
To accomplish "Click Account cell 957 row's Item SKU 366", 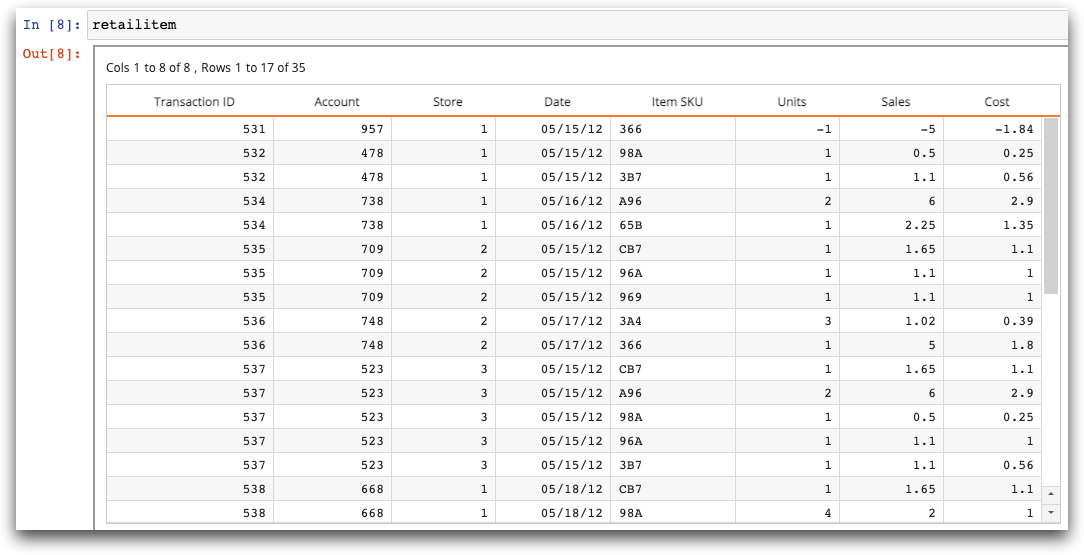I will pyautogui.click(x=673, y=129).
